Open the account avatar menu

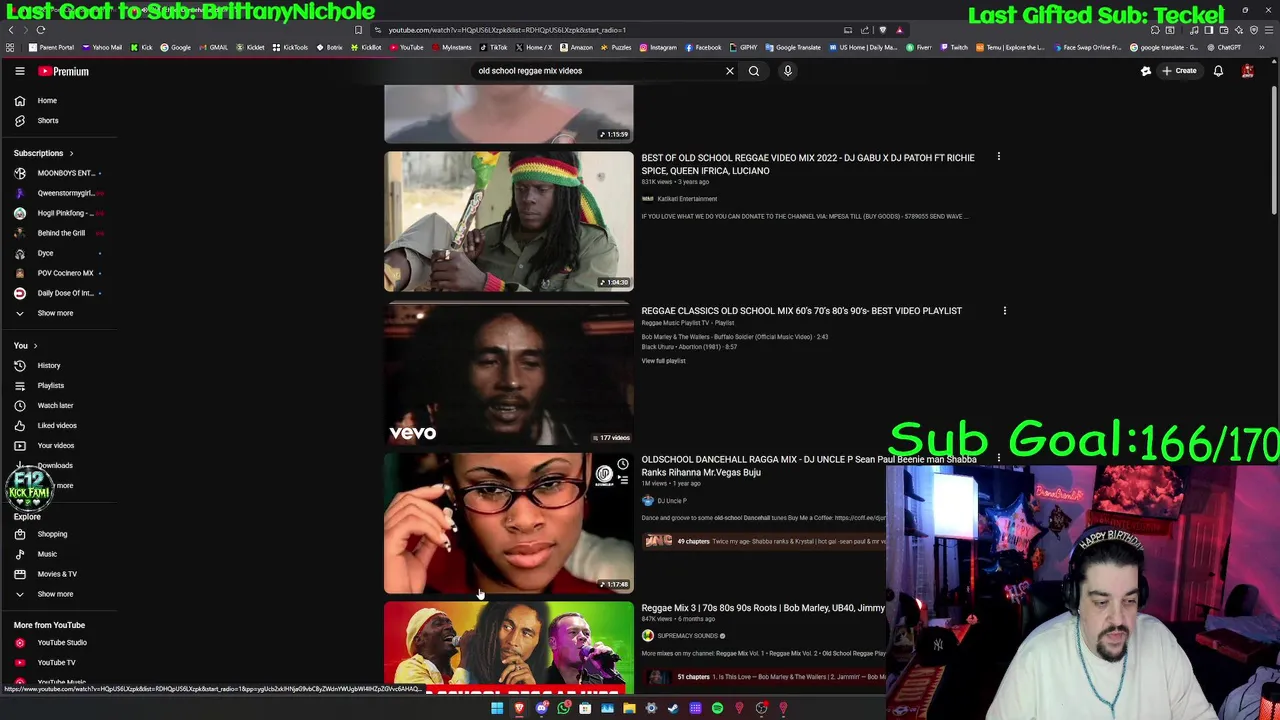tap(1247, 71)
